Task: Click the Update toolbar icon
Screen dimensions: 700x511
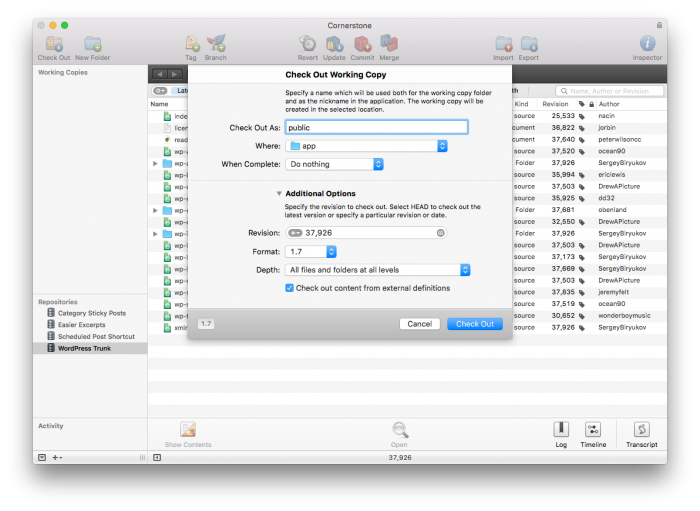Action: tap(334, 44)
